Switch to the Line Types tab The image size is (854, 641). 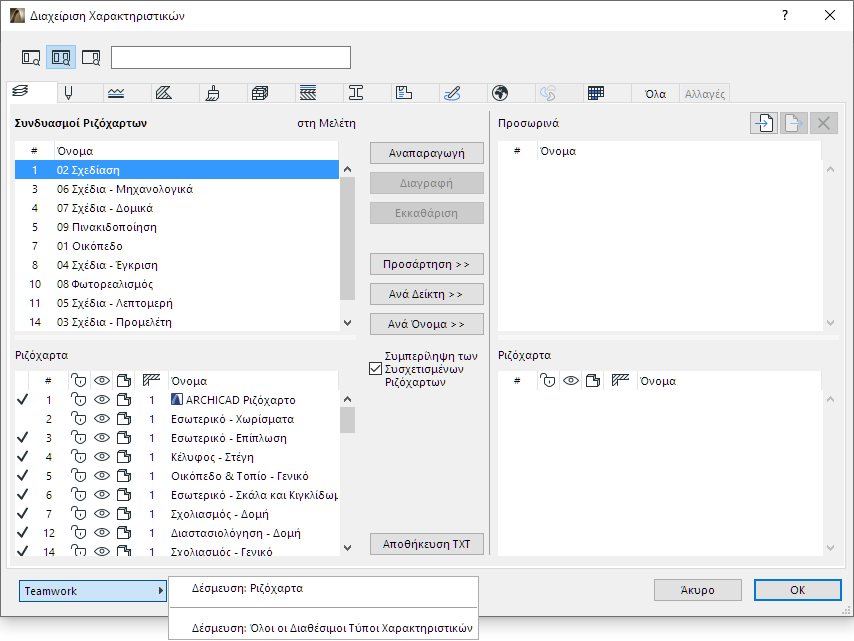pyautogui.click(x=117, y=93)
